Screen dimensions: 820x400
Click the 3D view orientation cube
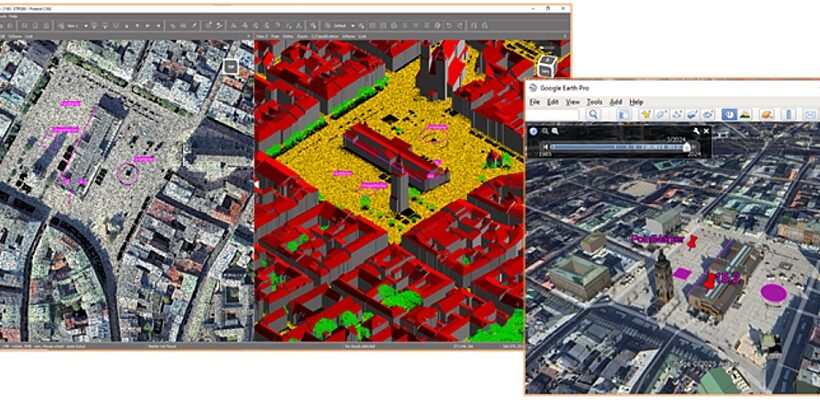[x=548, y=65]
